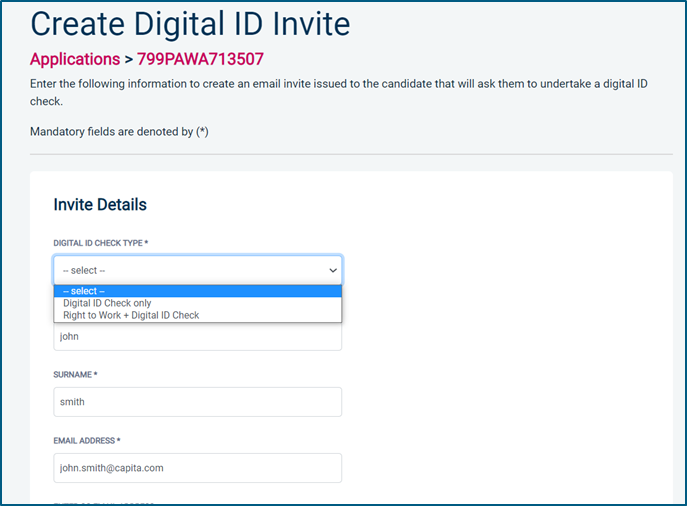Focus the Surname field with 'smith'
Screen dimensions: 687x506
coord(197,402)
